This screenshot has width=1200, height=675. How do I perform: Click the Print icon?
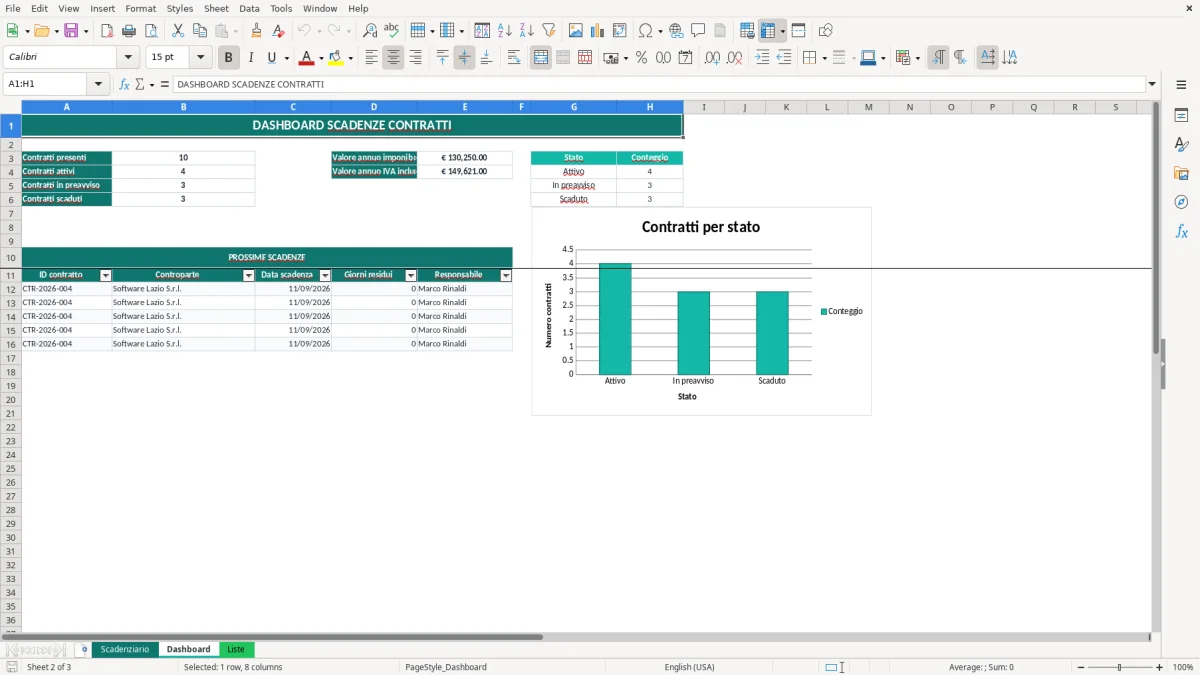[x=129, y=31]
